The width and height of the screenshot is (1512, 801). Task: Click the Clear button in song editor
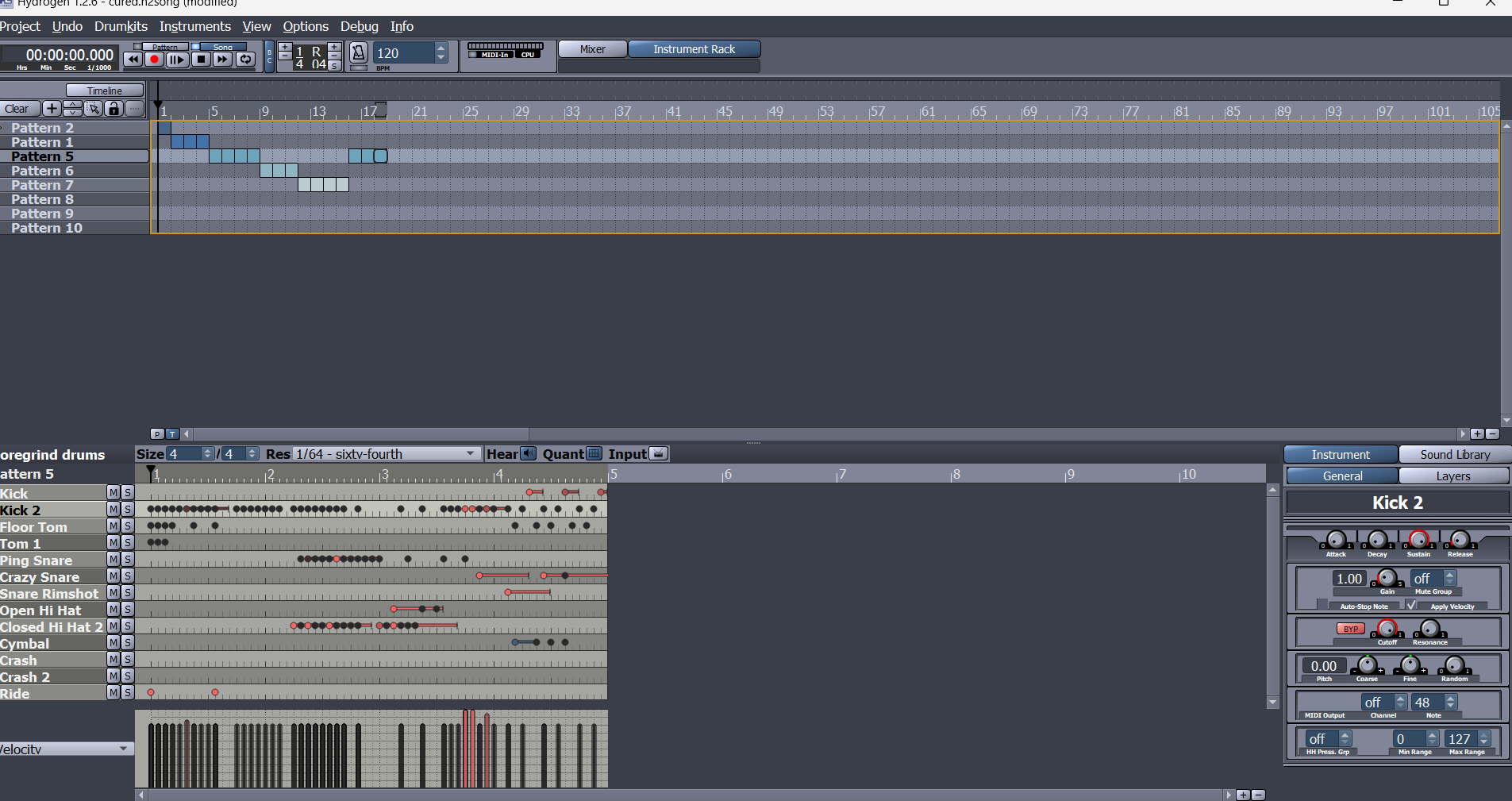pyautogui.click(x=17, y=109)
